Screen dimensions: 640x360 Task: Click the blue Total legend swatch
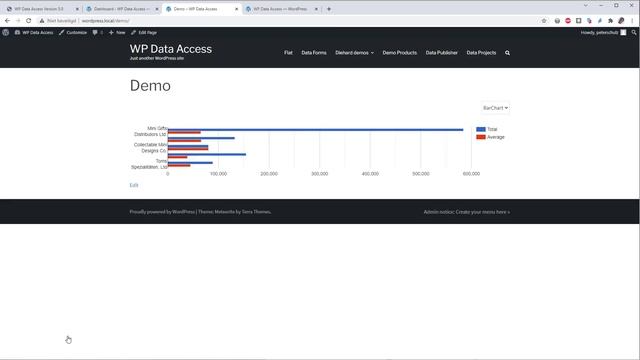pyautogui.click(x=481, y=129)
